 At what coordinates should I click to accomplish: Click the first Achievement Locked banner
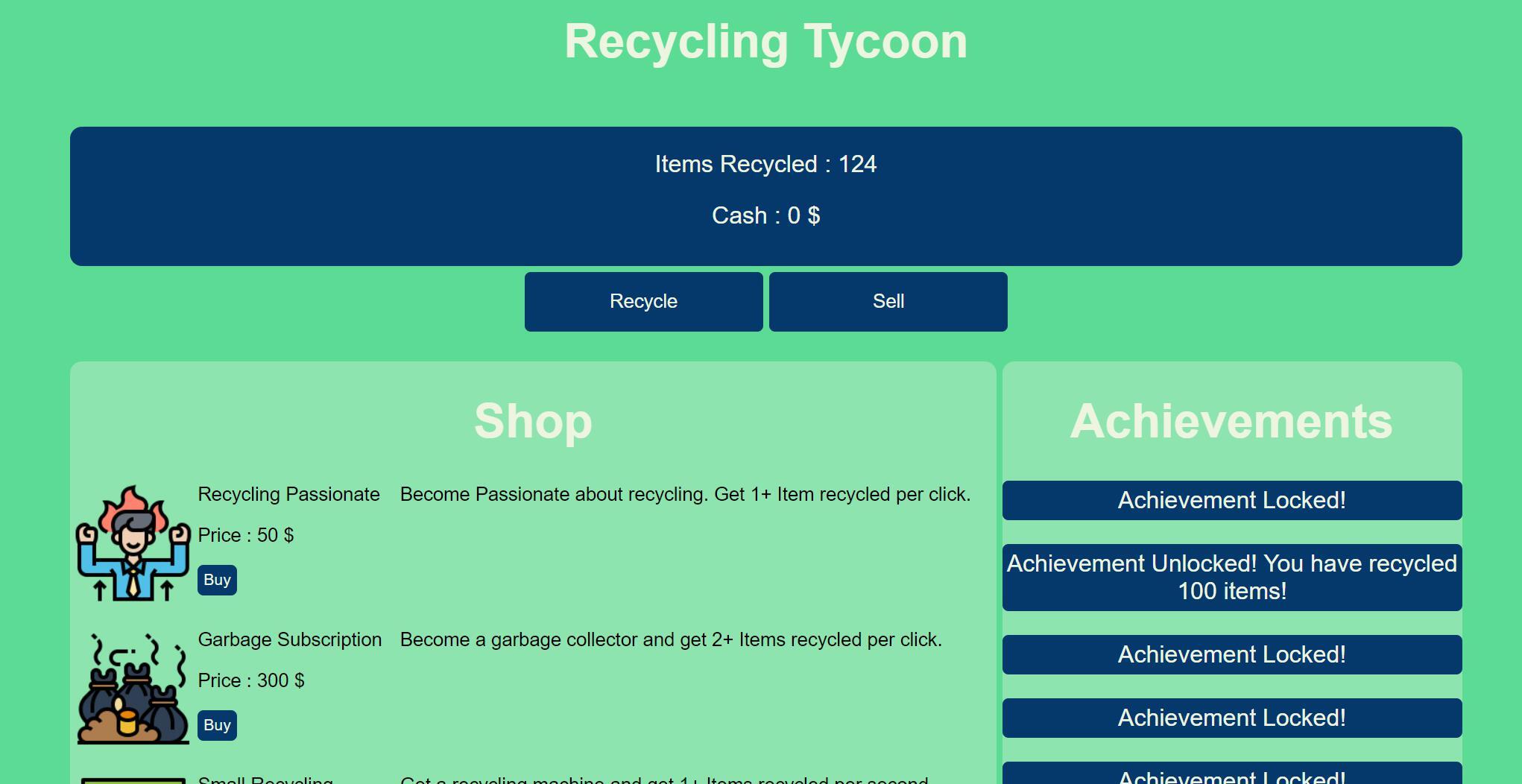coord(1231,501)
